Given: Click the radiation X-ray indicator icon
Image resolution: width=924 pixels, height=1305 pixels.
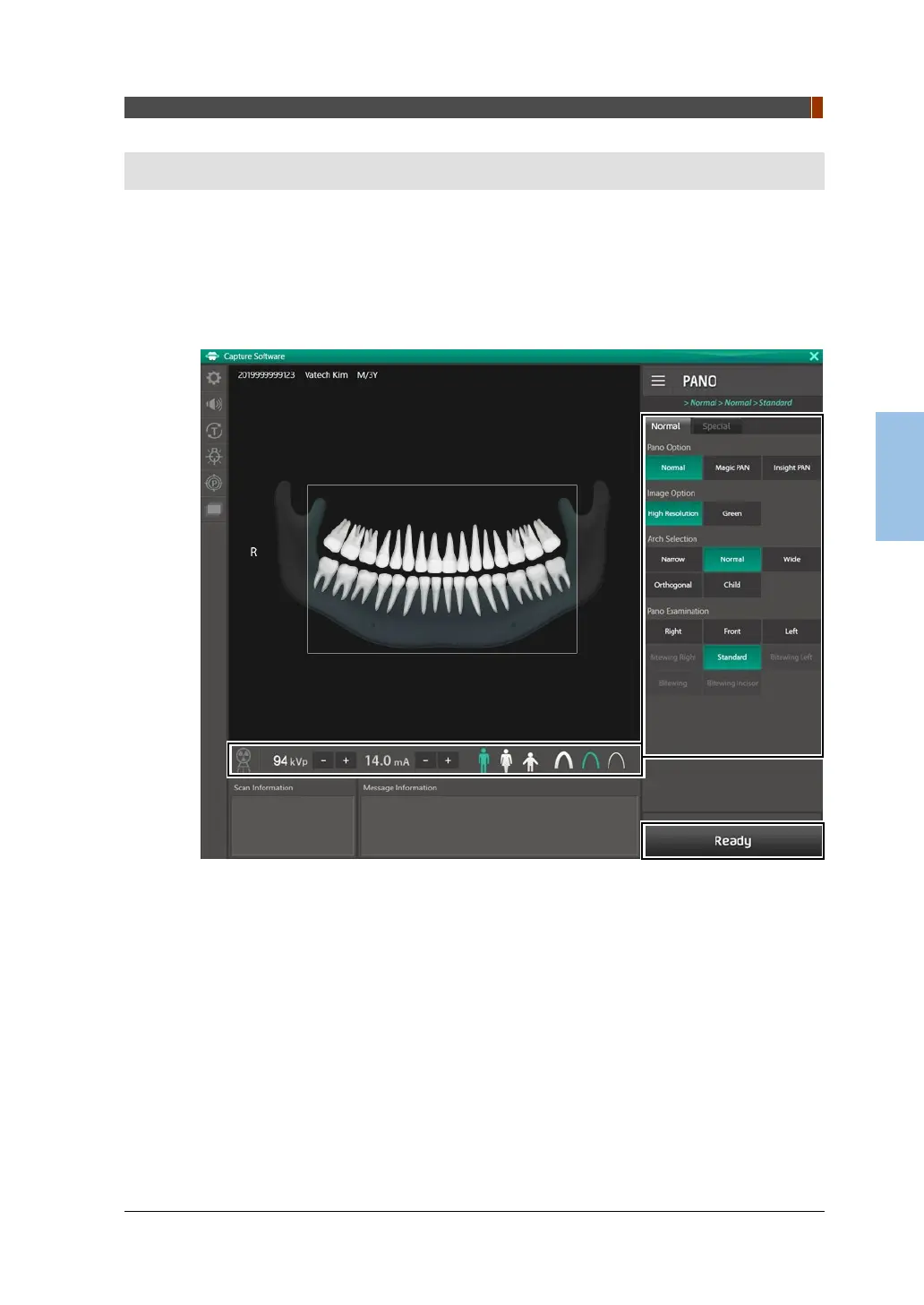Looking at the screenshot, I should point(243,760).
